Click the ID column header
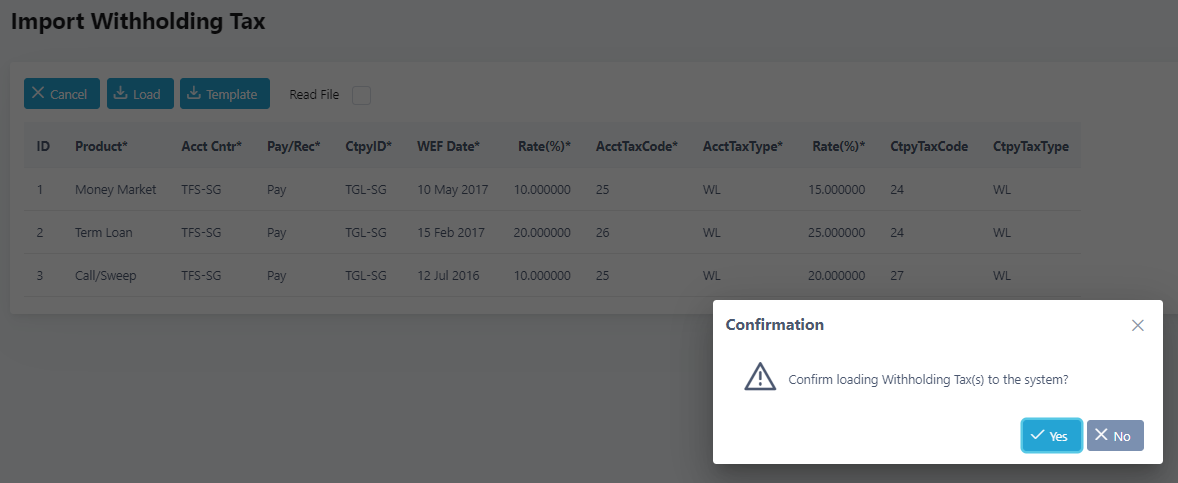The image size is (1178, 483). tap(44, 146)
